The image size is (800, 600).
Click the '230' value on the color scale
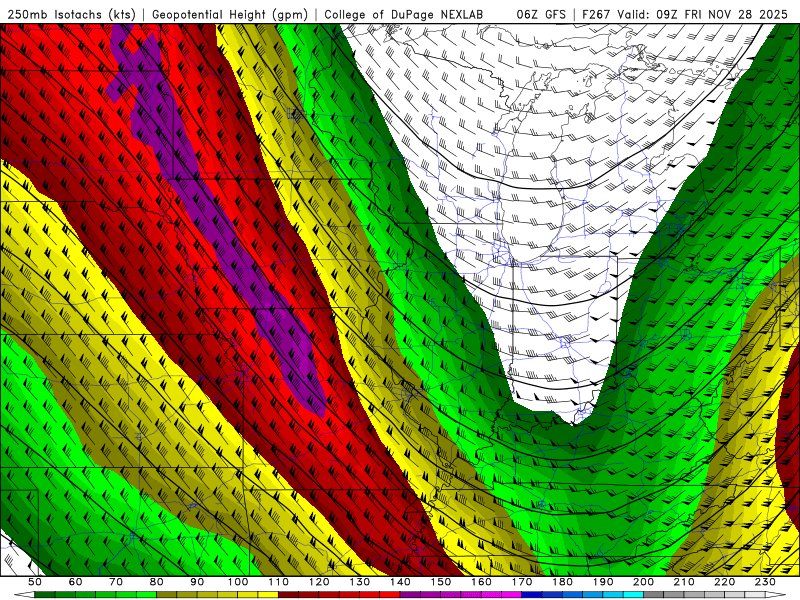[x=765, y=582]
